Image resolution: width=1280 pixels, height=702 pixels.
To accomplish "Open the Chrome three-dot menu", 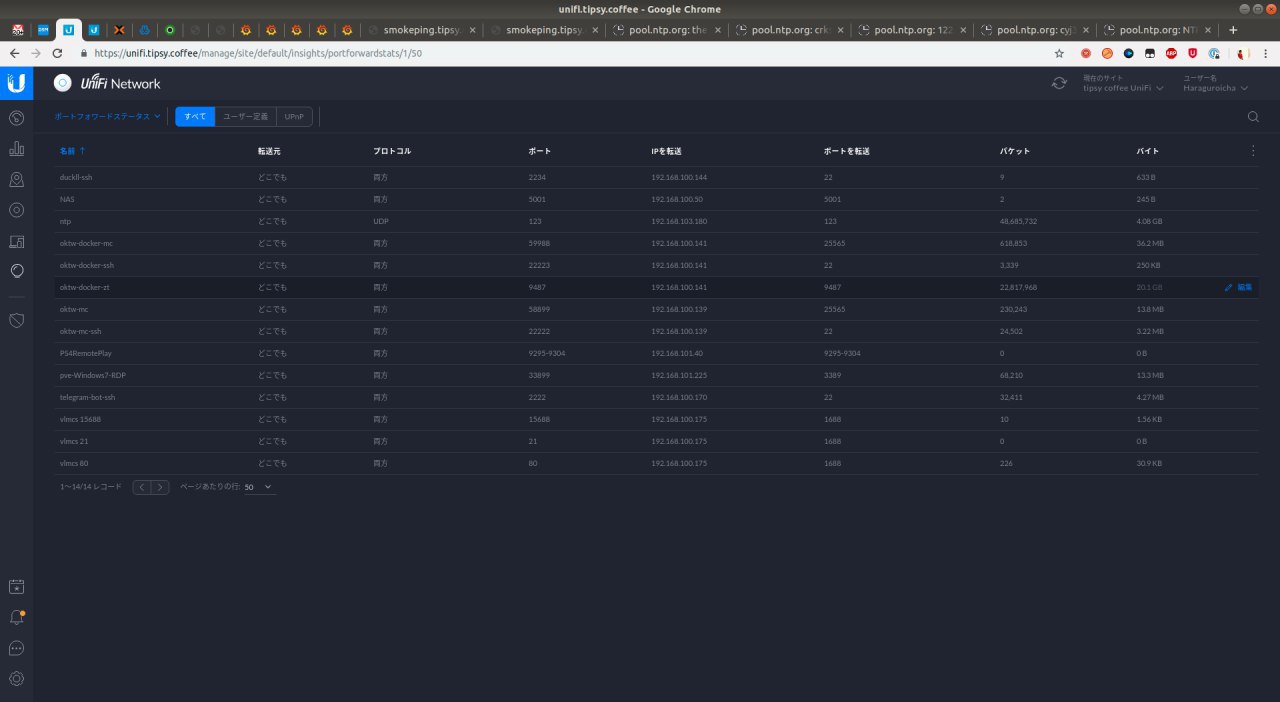I will [1266, 53].
